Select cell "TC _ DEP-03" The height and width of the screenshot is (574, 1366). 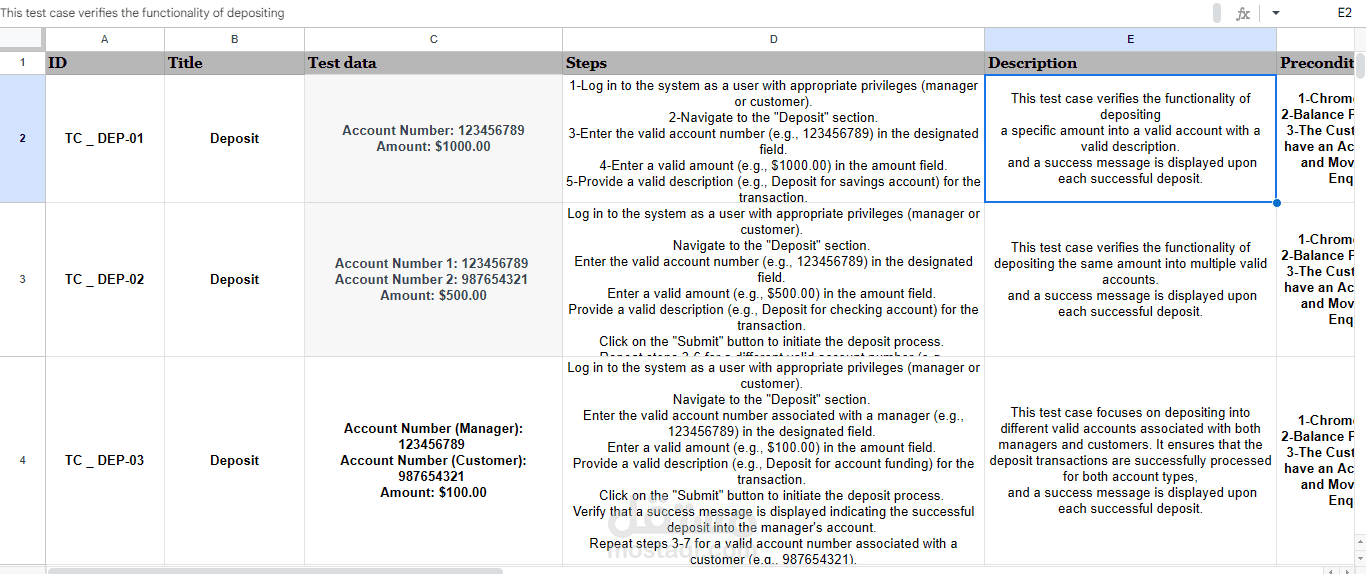[105, 460]
